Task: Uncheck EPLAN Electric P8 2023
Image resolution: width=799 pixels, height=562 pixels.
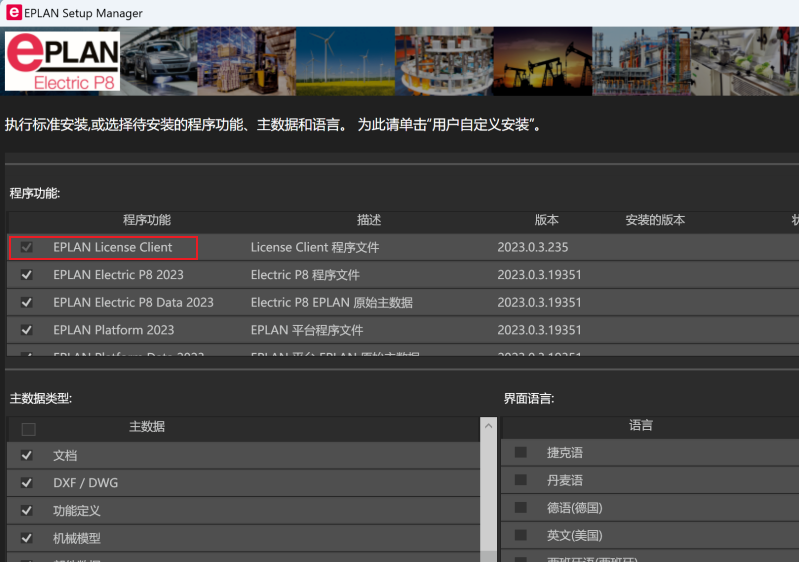Action: 27,275
